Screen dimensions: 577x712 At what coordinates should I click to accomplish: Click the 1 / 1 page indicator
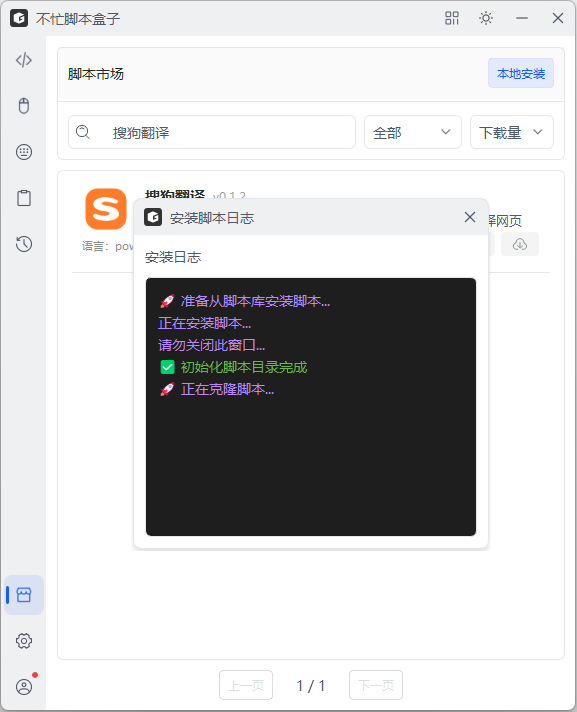[311, 686]
